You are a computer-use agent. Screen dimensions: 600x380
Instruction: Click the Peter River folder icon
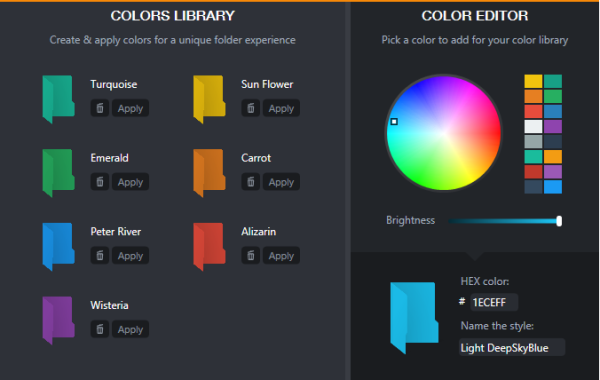(58, 246)
